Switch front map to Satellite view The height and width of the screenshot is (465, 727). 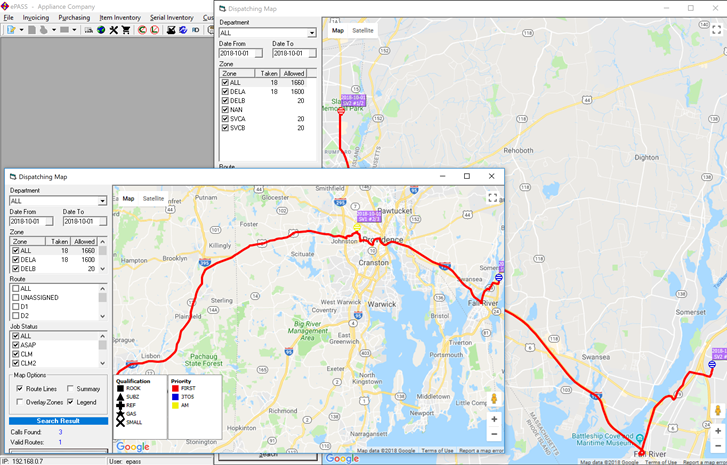point(153,198)
